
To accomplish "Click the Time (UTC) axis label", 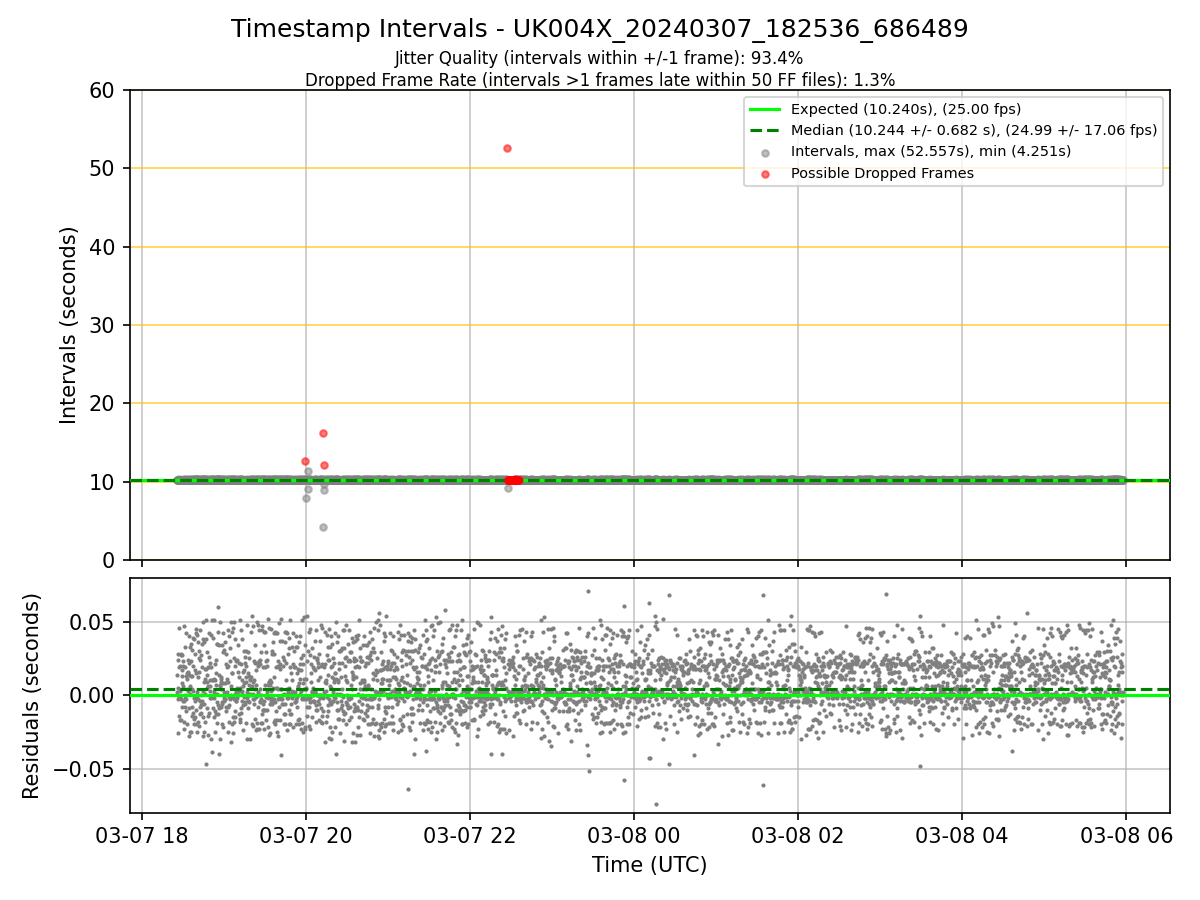I will tap(649, 865).
